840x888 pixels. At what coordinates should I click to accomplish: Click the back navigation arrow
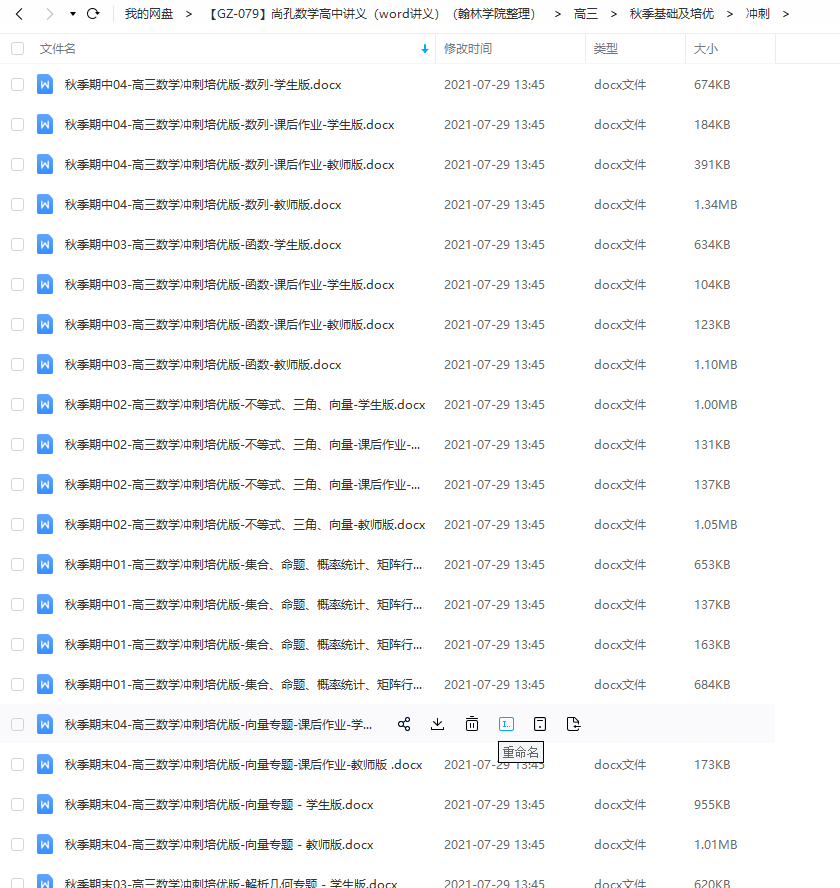coord(19,14)
